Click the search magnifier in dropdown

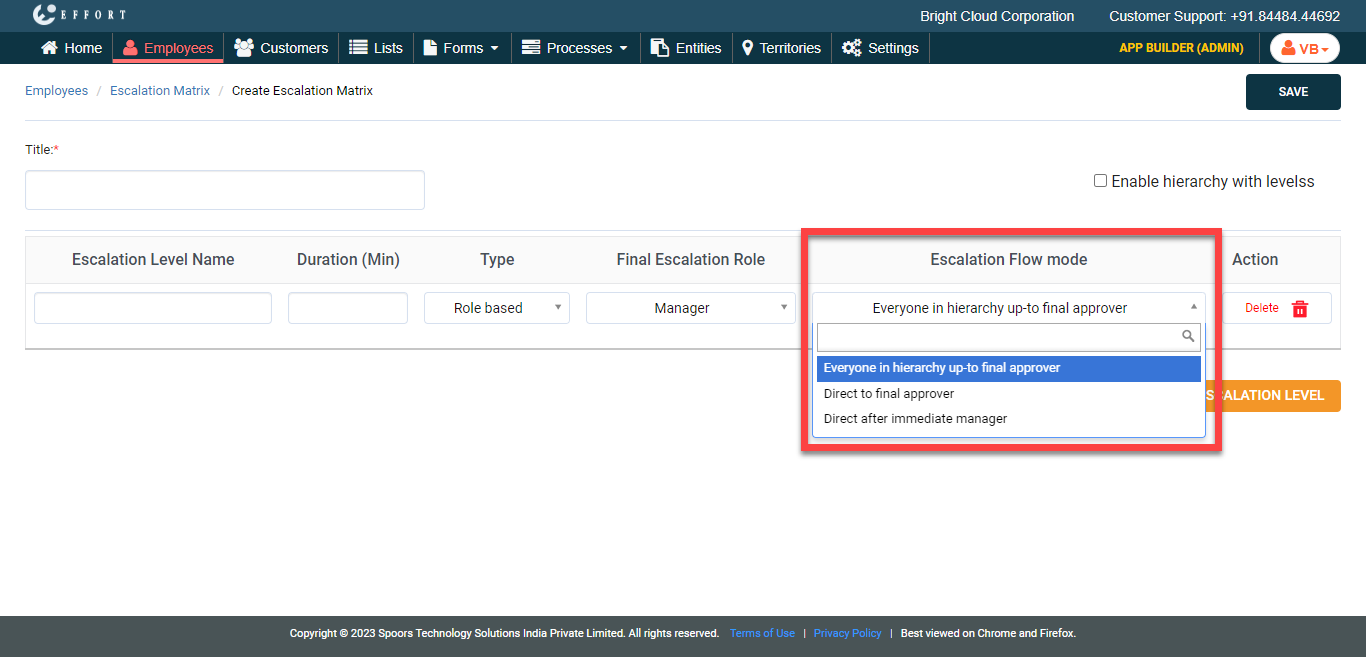tap(1188, 337)
